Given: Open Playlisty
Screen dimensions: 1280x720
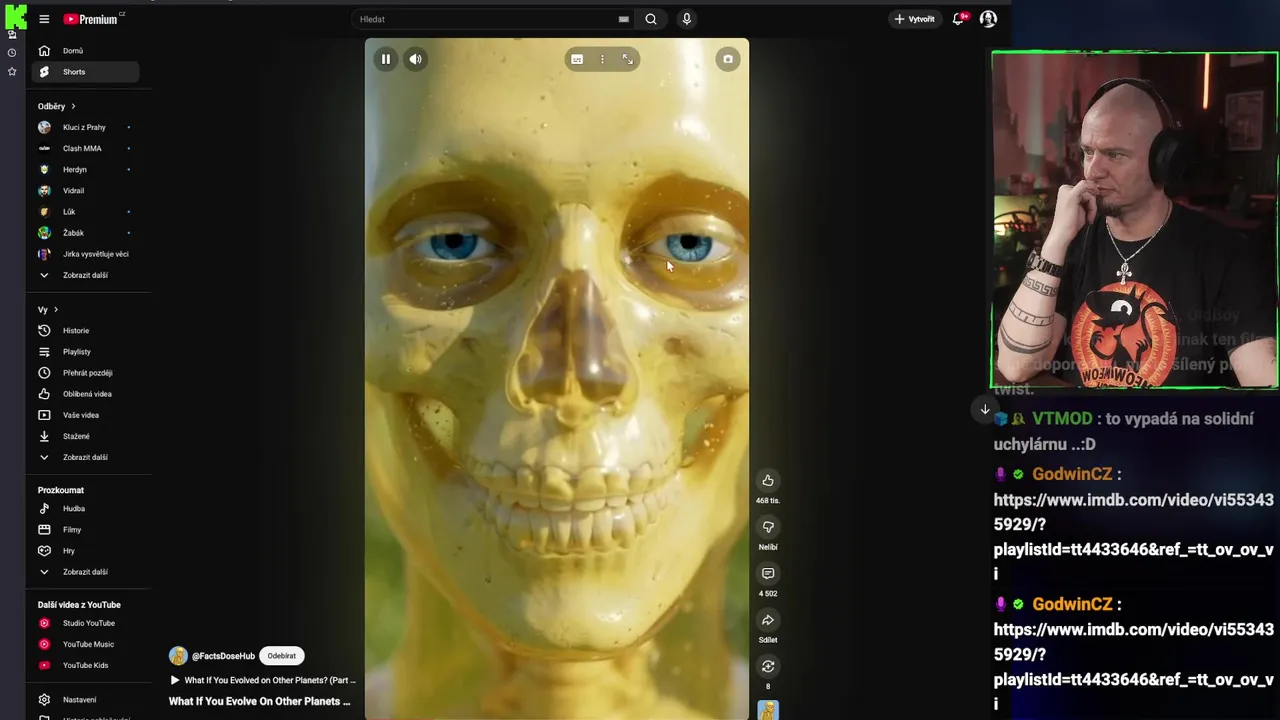Looking at the screenshot, I should click(x=85, y=352).
